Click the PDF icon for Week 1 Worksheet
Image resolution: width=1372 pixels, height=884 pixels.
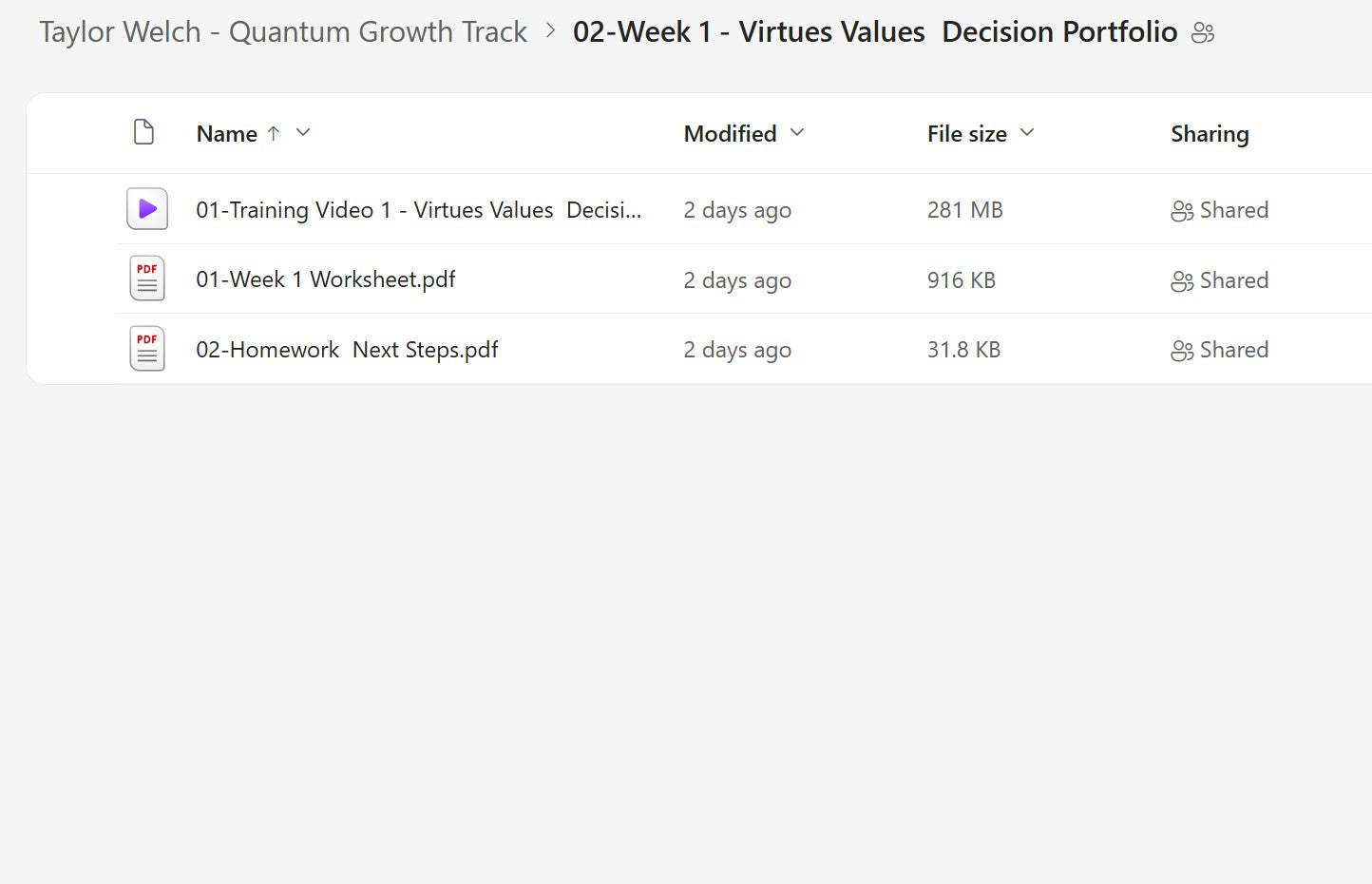(x=147, y=279)
